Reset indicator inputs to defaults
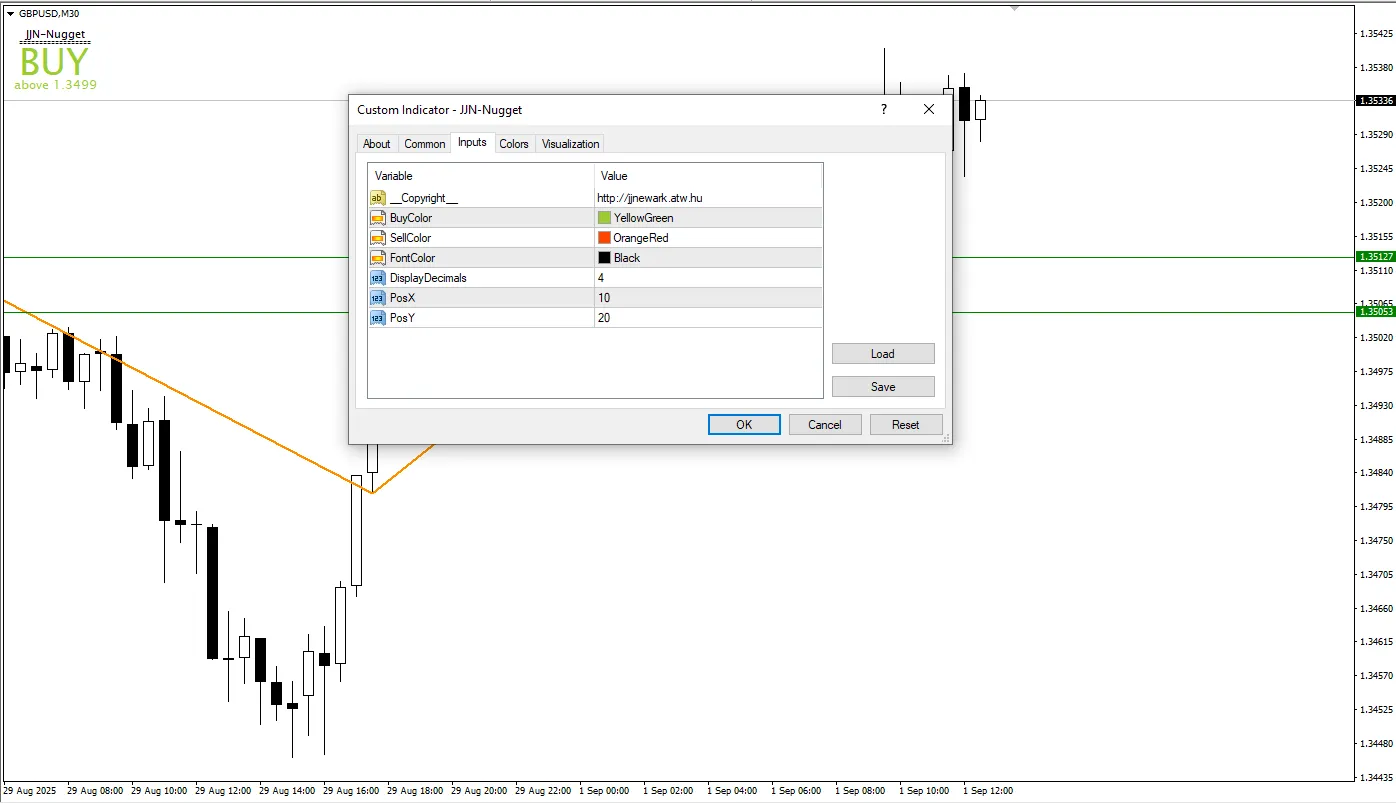This screenshot has height=803, width=1396. pos(905,425)
